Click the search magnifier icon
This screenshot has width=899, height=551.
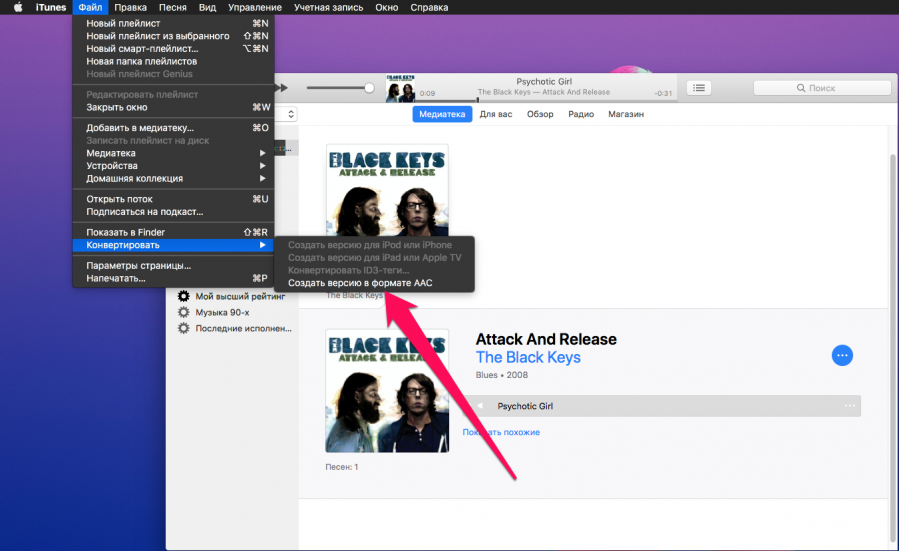[800, 88]
